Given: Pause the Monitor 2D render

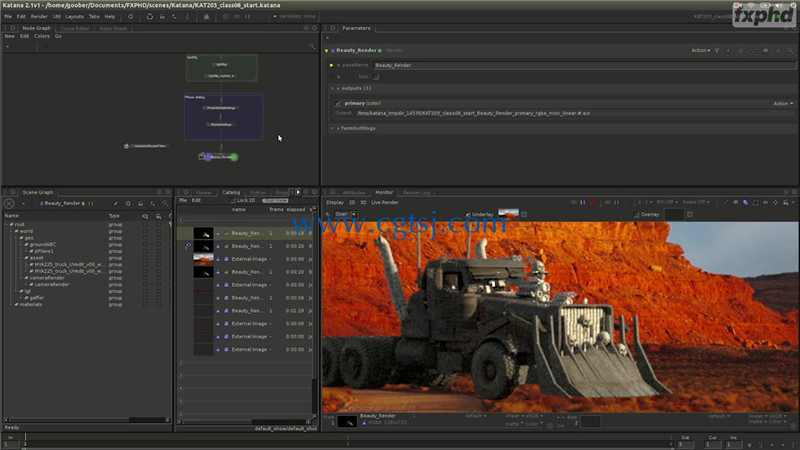Looking at the screenshot, I should pyautogui.click(x=583, y=203).
